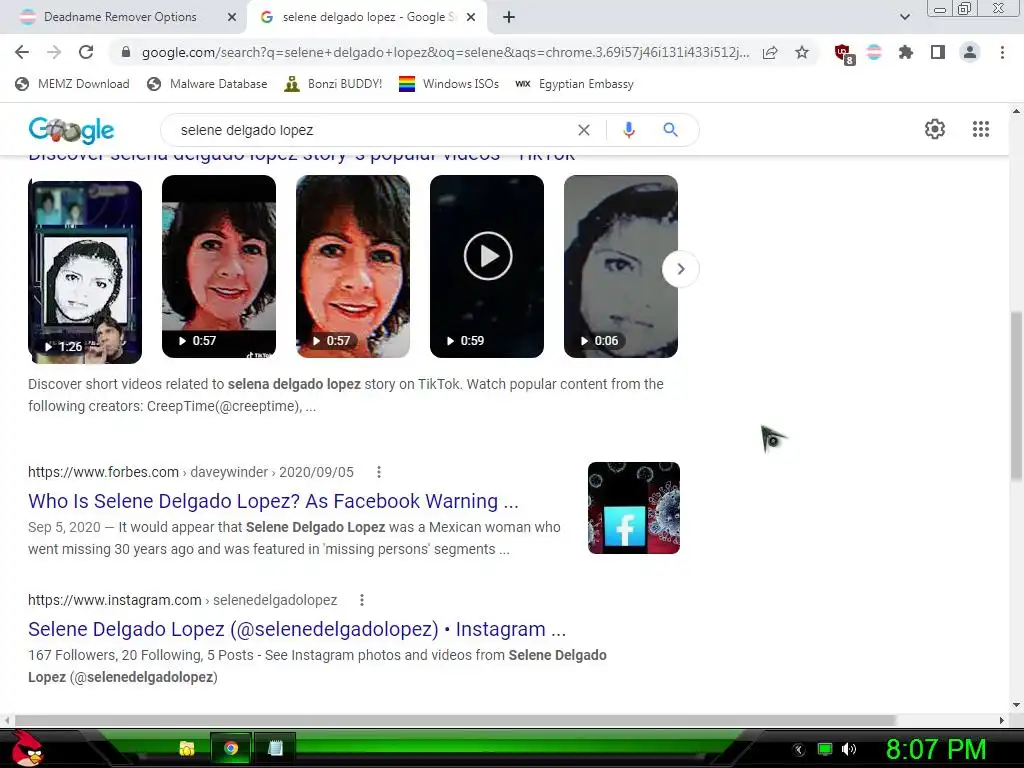
Task: Click the browser forward arrow
Action: point(54,52)
